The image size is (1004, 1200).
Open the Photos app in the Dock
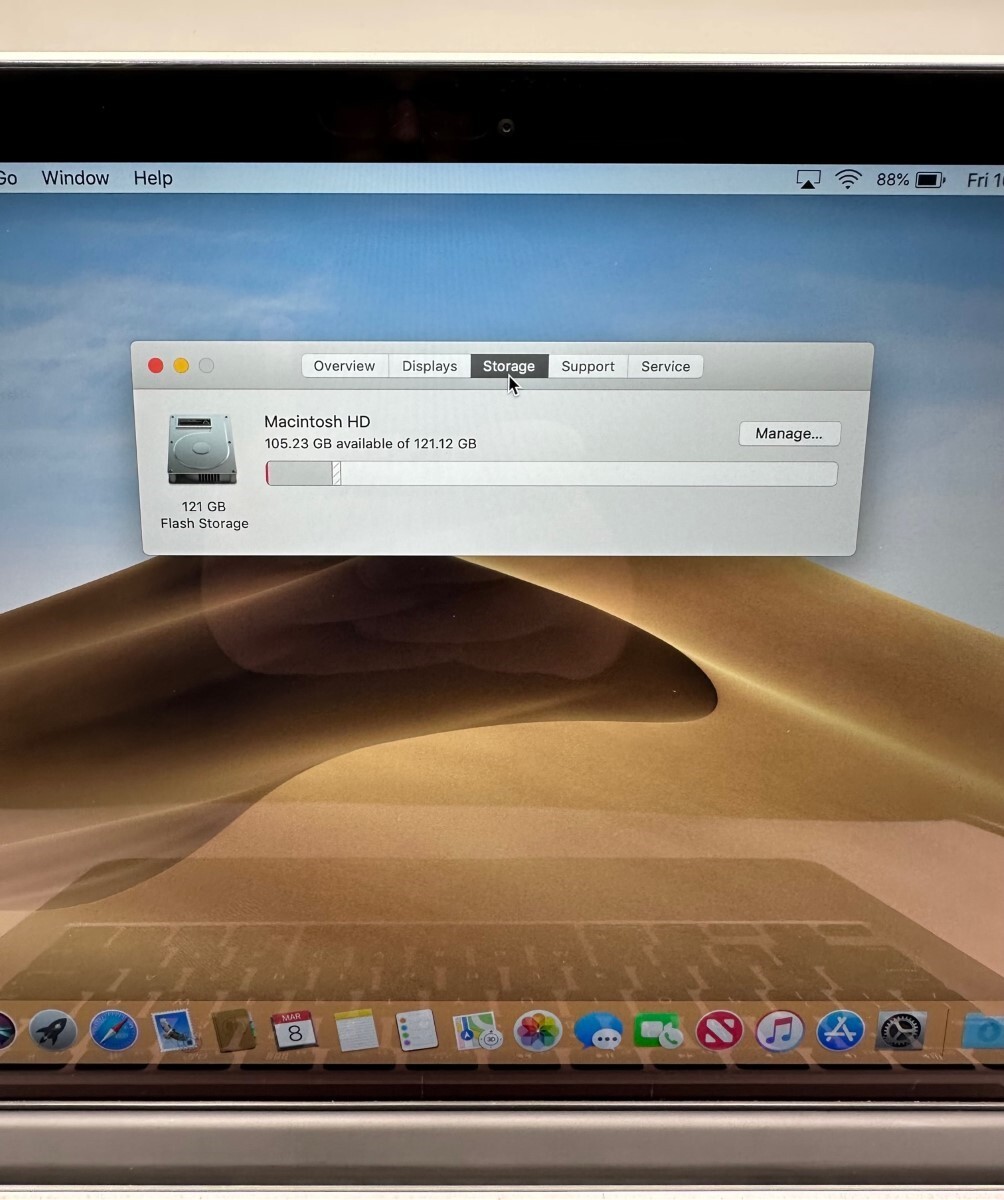(x=538, y=1030)
